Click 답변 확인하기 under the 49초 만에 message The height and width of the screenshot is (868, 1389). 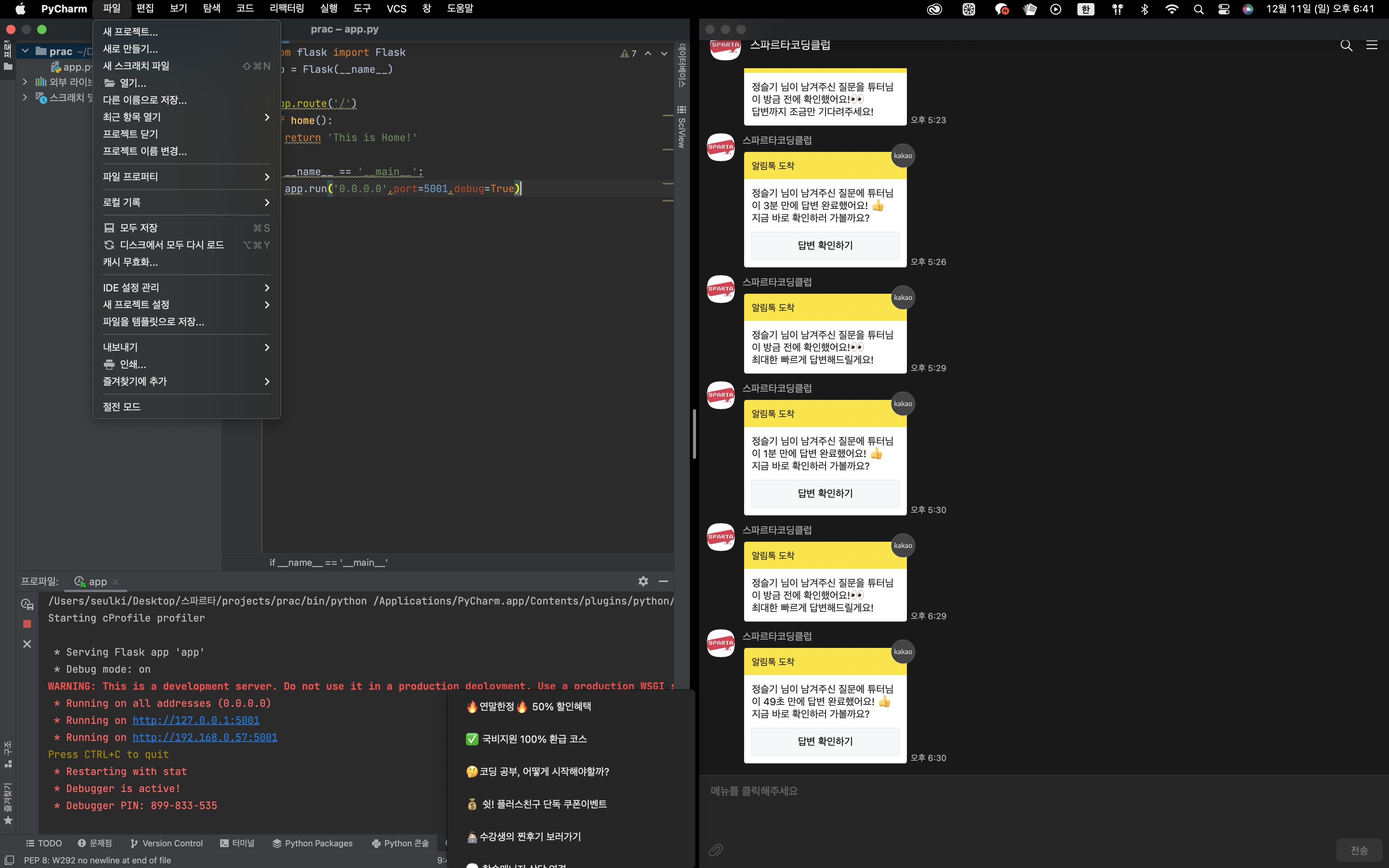825,742
